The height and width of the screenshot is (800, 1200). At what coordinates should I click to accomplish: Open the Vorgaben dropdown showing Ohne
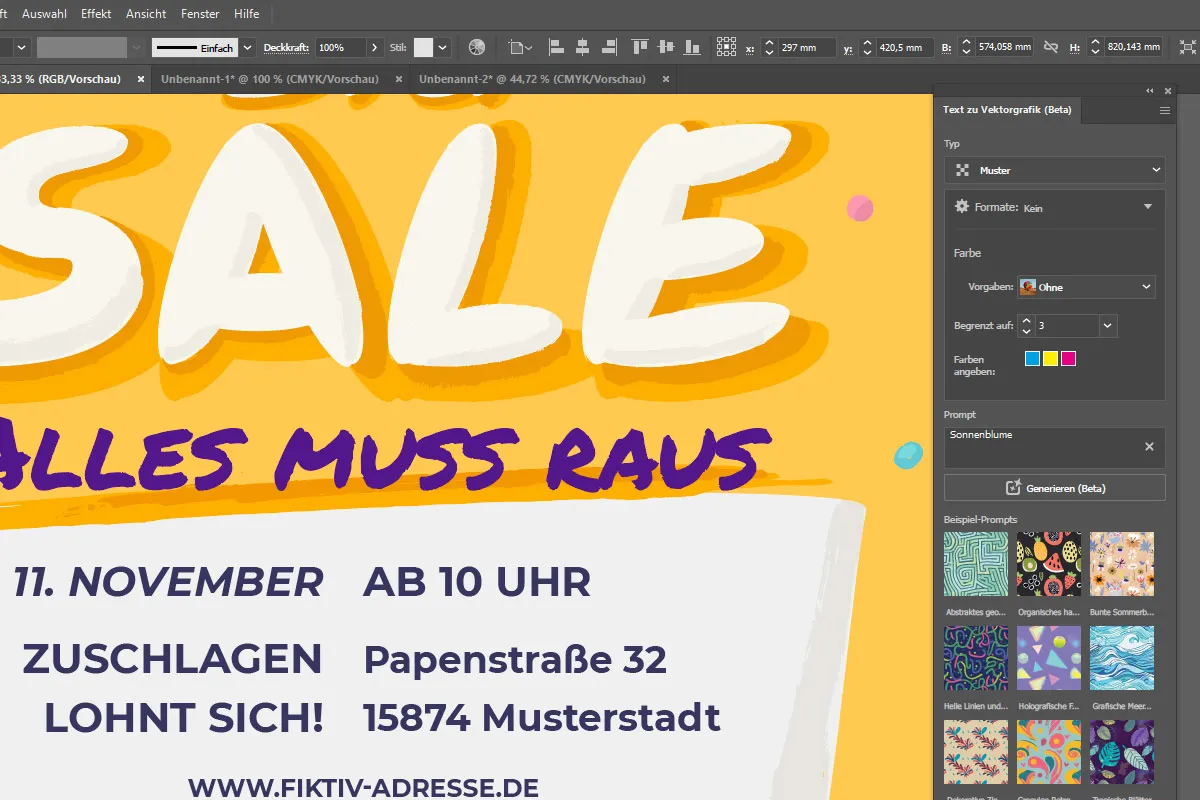(1086, 287)
